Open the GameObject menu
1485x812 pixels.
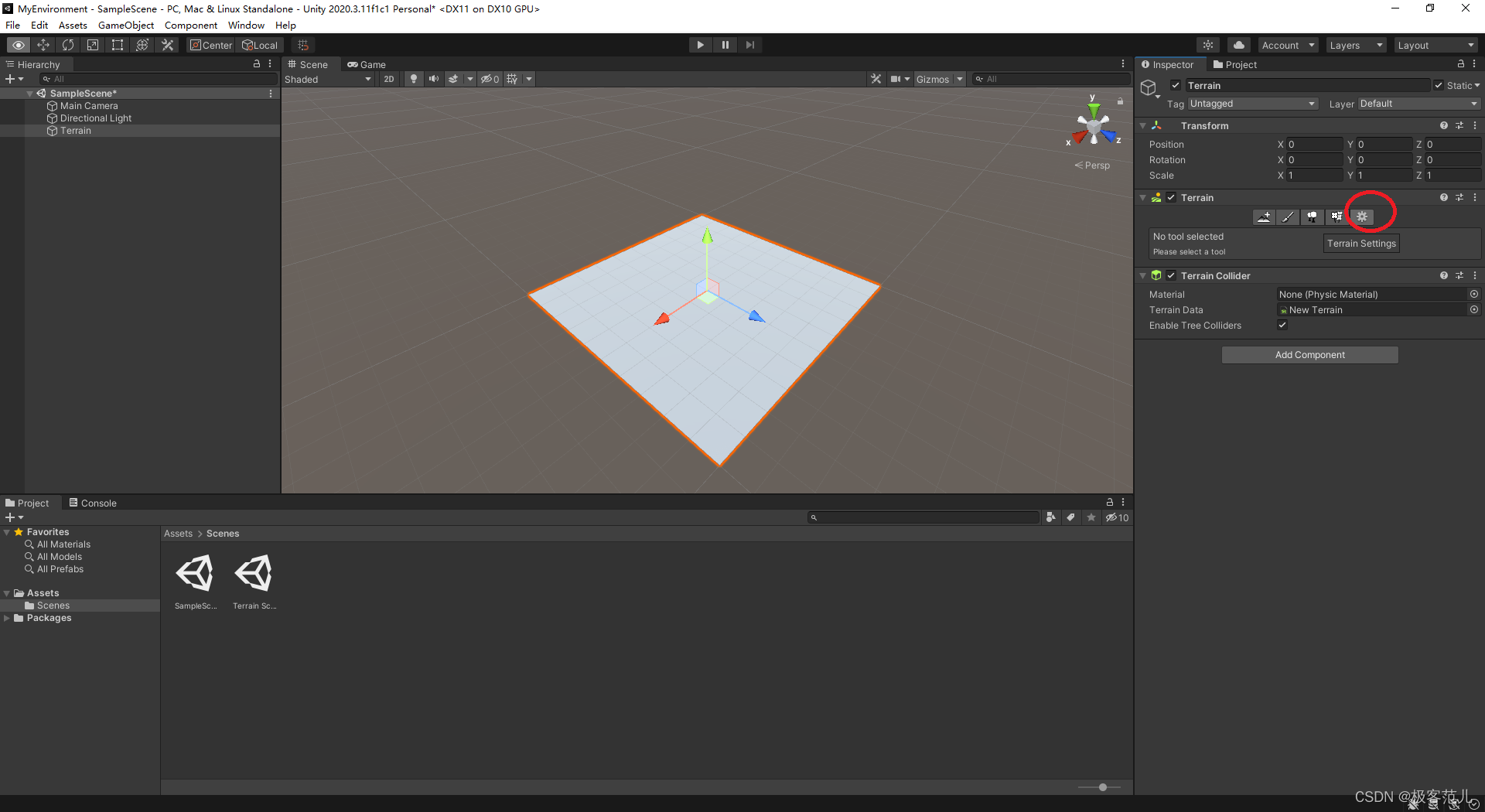126,25
